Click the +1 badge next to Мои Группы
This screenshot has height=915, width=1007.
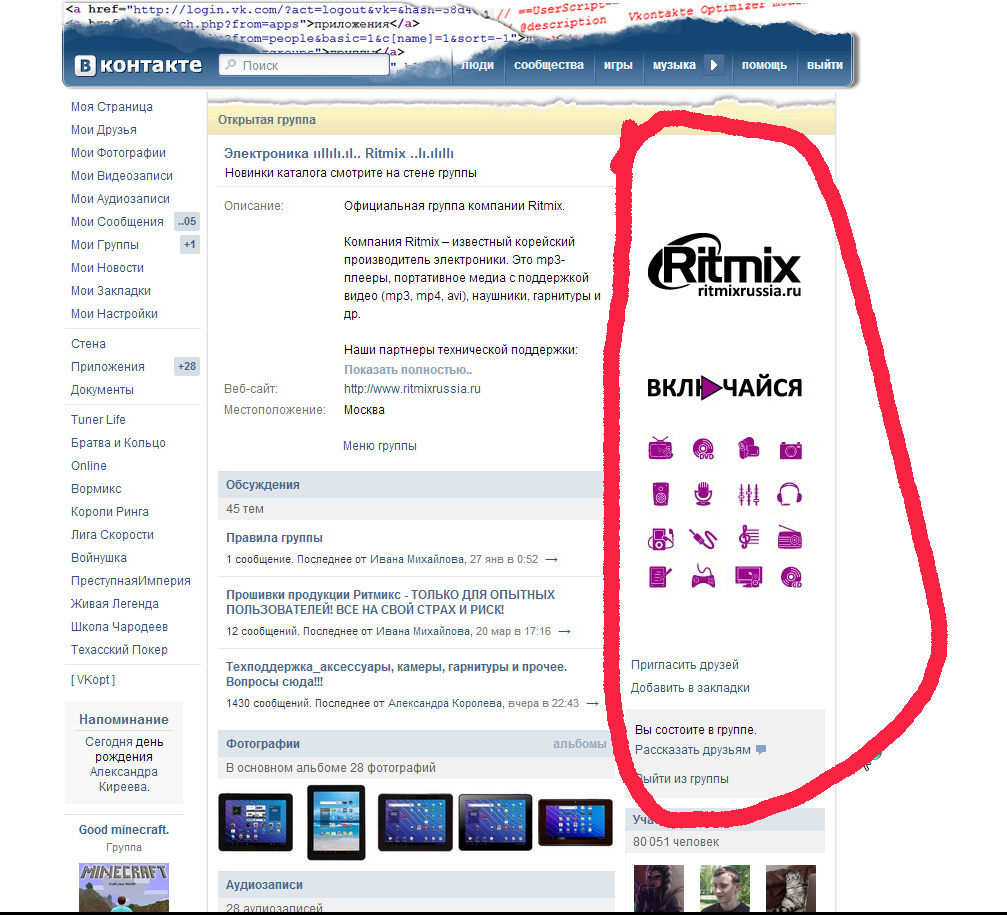point(189,245)
